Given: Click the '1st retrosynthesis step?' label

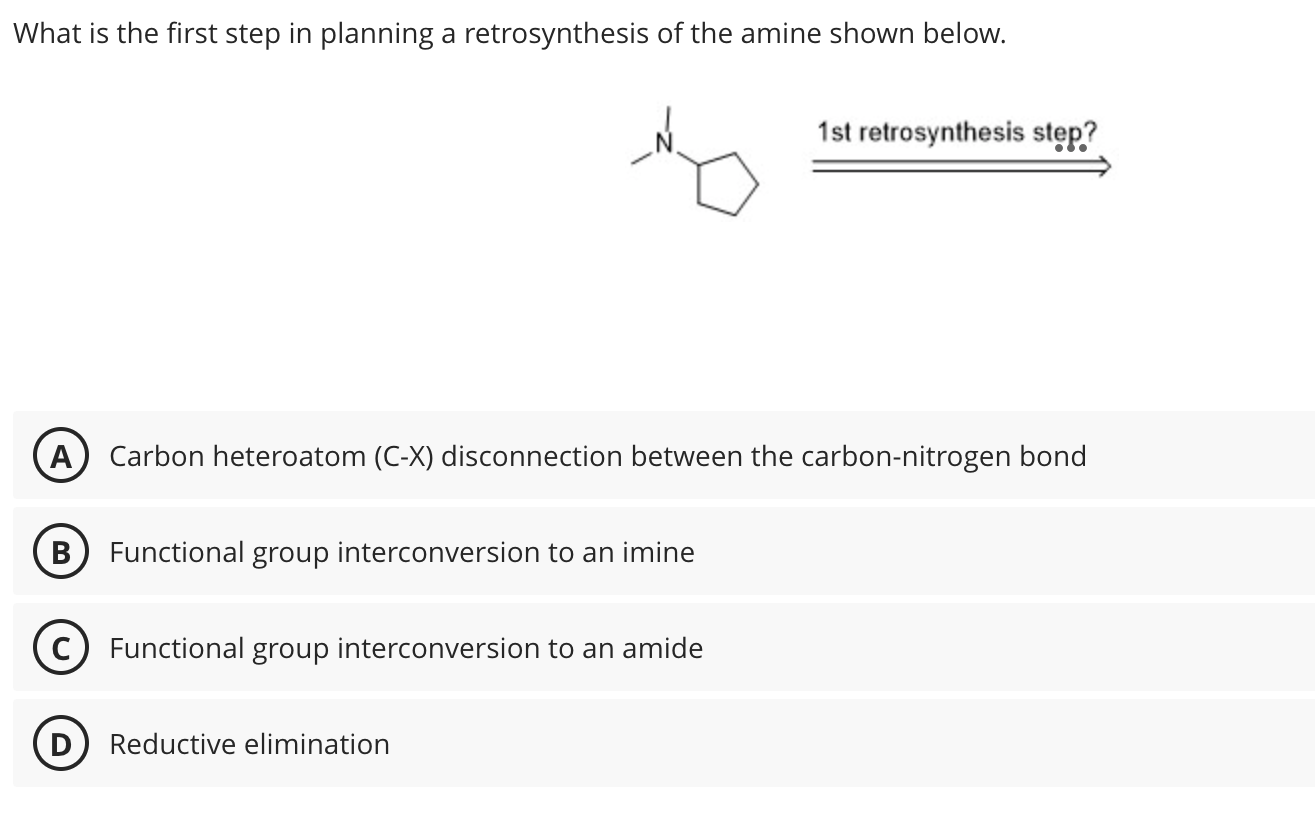Looking at the screenshot, I should (955, 132).
